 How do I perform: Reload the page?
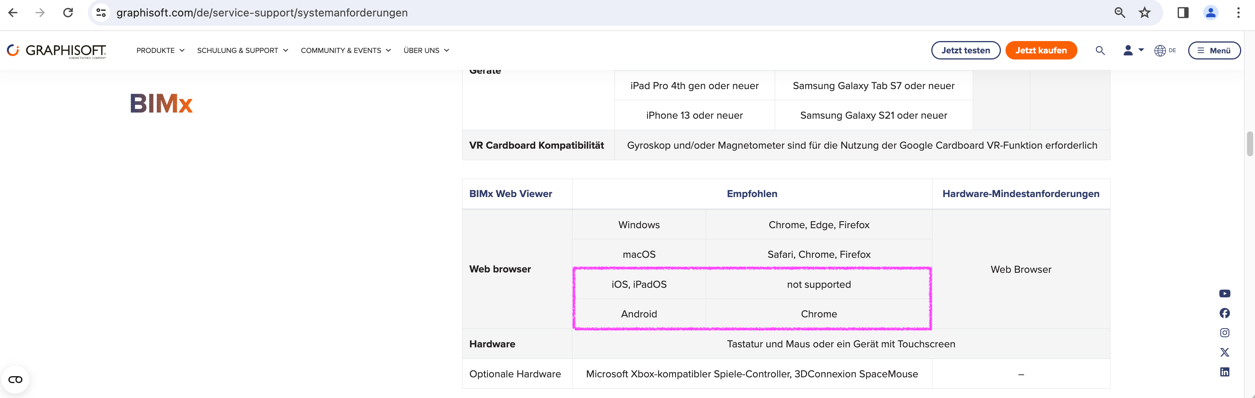(68, 13)
